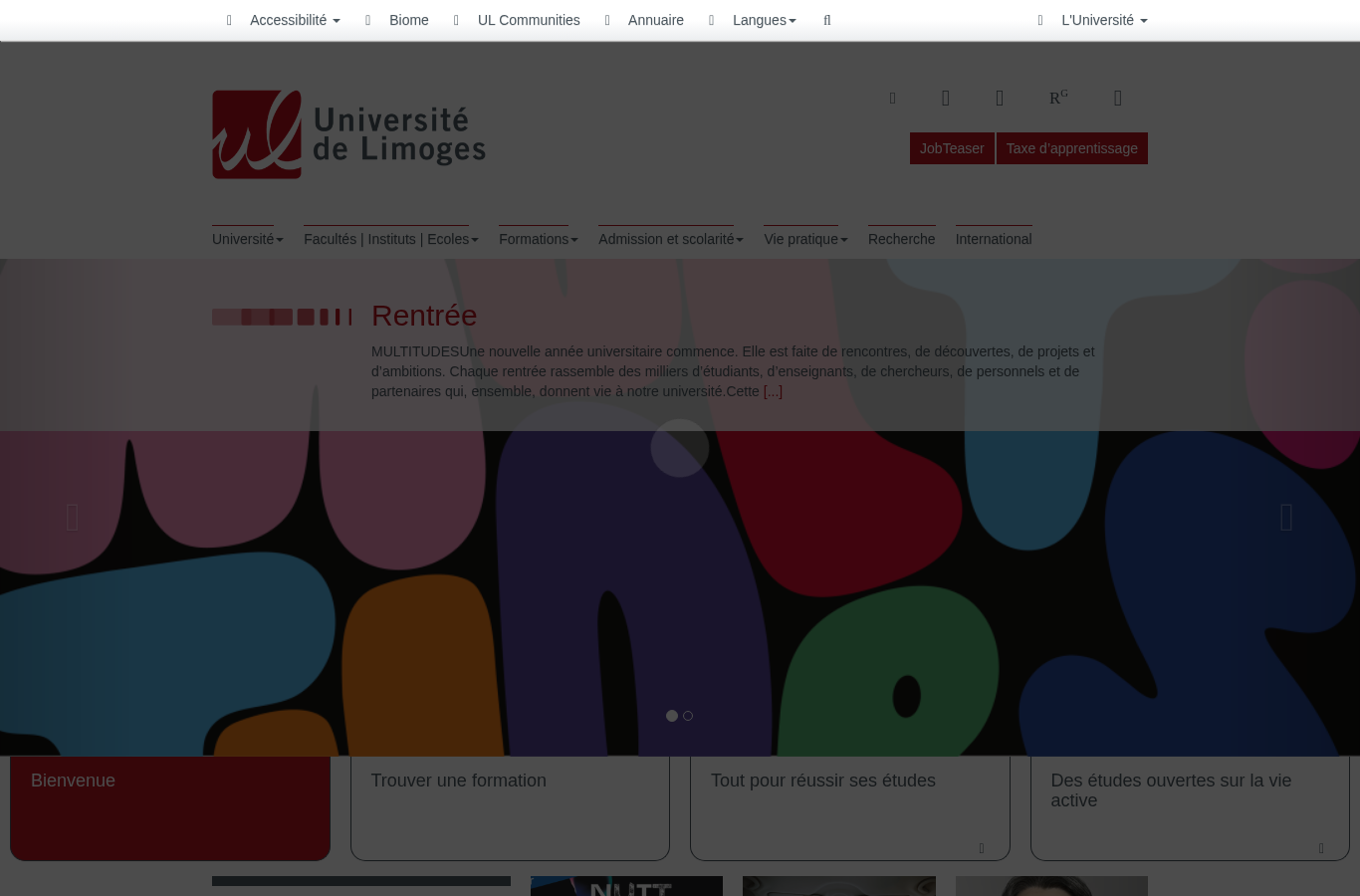Click the Rentrée headline link
The height and width of the screenshot is (896, 1360).
(x=424, y=316)
